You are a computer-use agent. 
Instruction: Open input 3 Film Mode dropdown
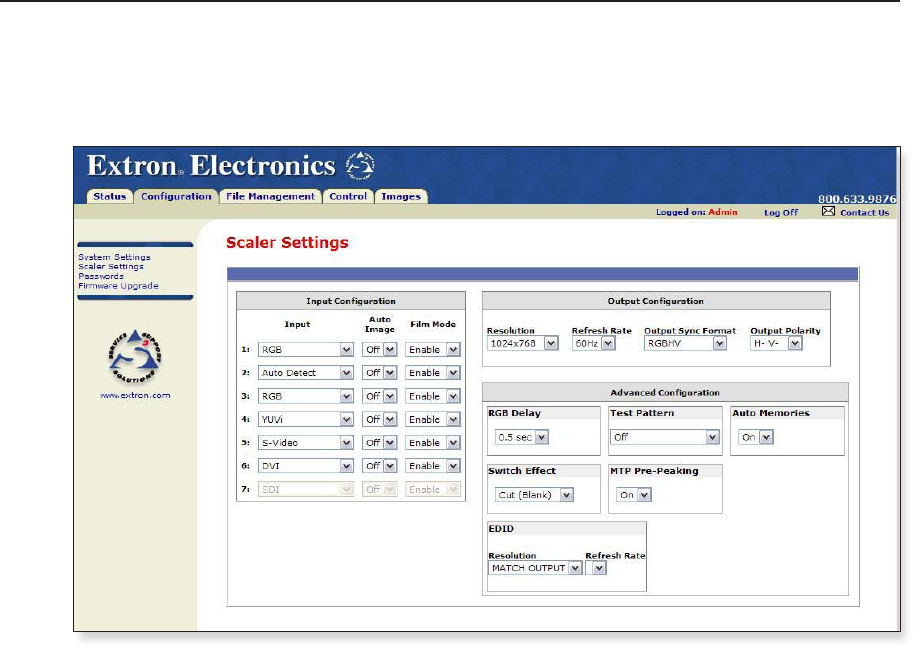(433, 396)
